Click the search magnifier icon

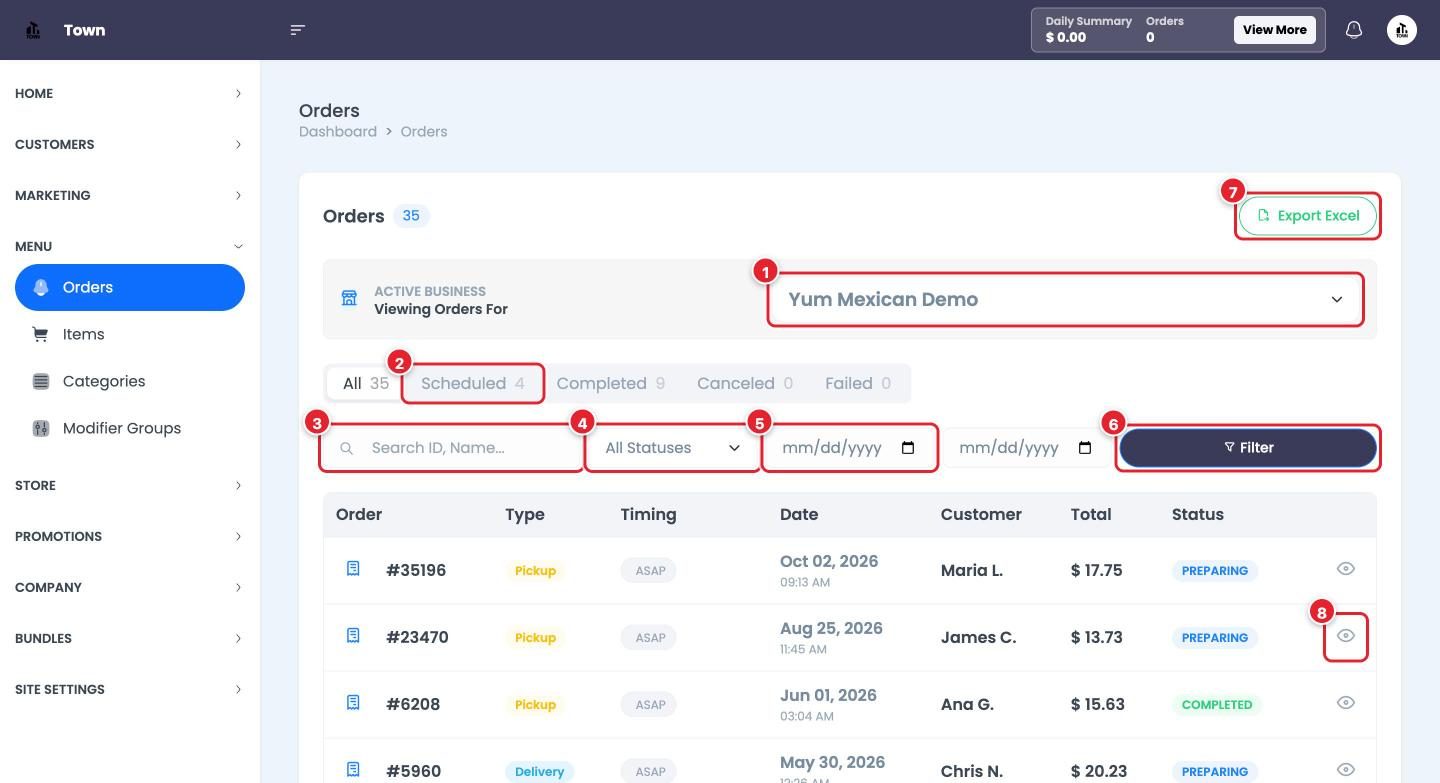tap(346, 448)
